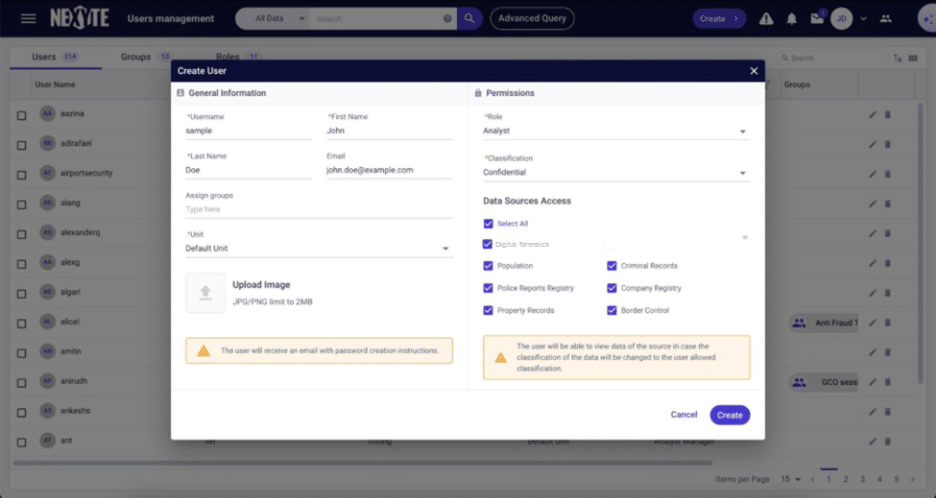Go to next page arrow in pagination
This screenshot has width=936, height=498.
(x=912, y=479)
